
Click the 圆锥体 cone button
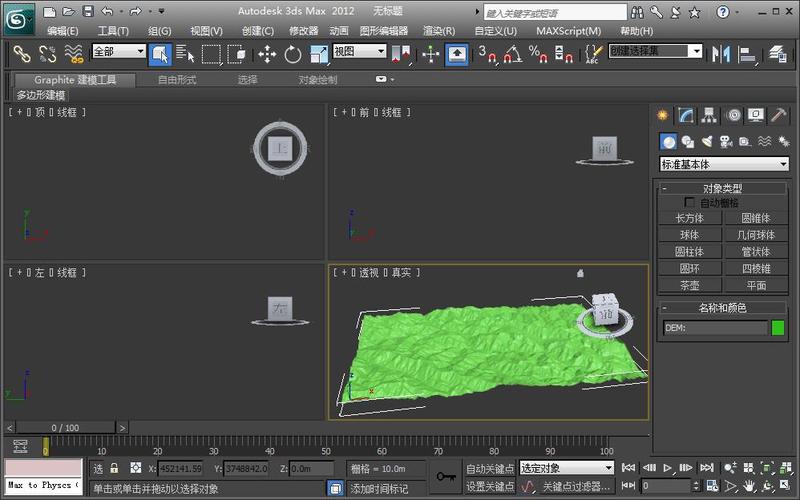coord(756,218)
